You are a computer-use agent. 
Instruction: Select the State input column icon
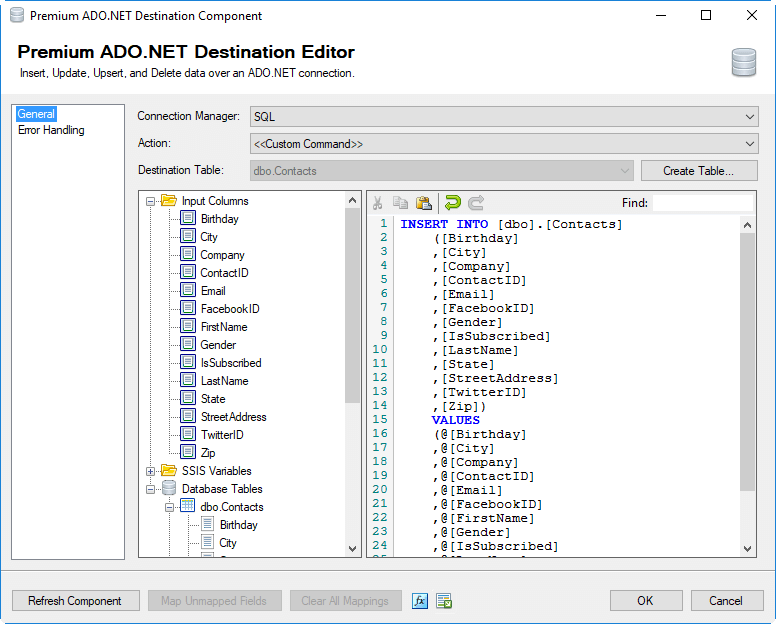188,398
